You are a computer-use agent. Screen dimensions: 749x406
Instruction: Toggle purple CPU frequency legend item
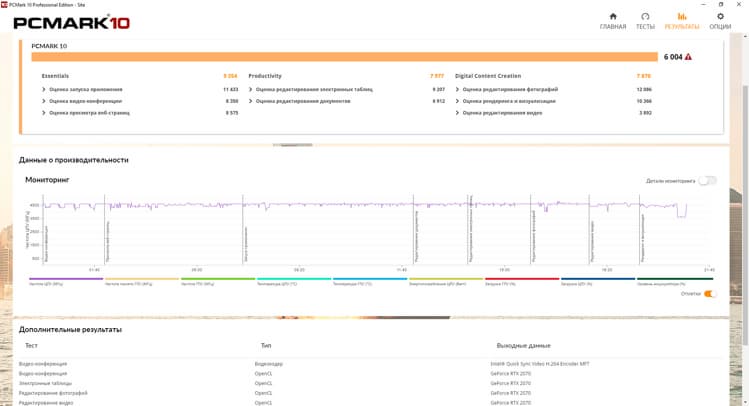point(66,281)
